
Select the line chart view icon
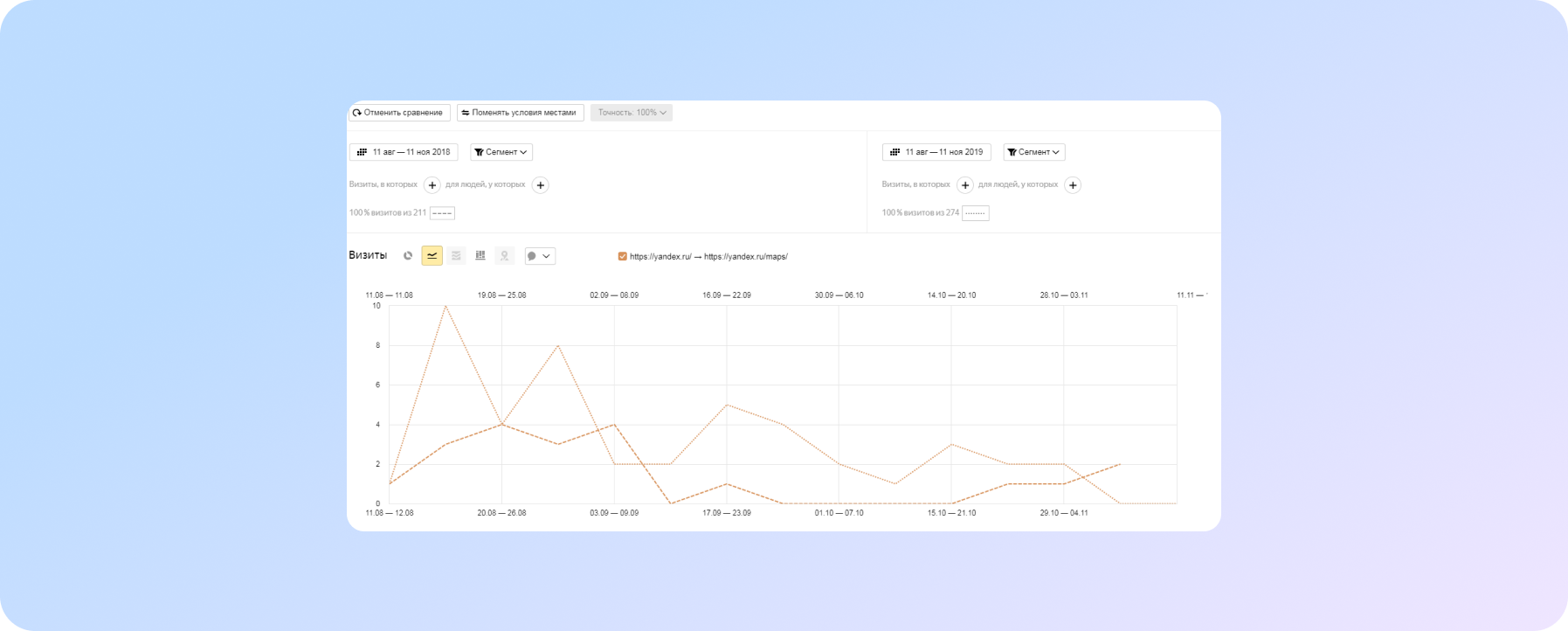pos(432,256)
